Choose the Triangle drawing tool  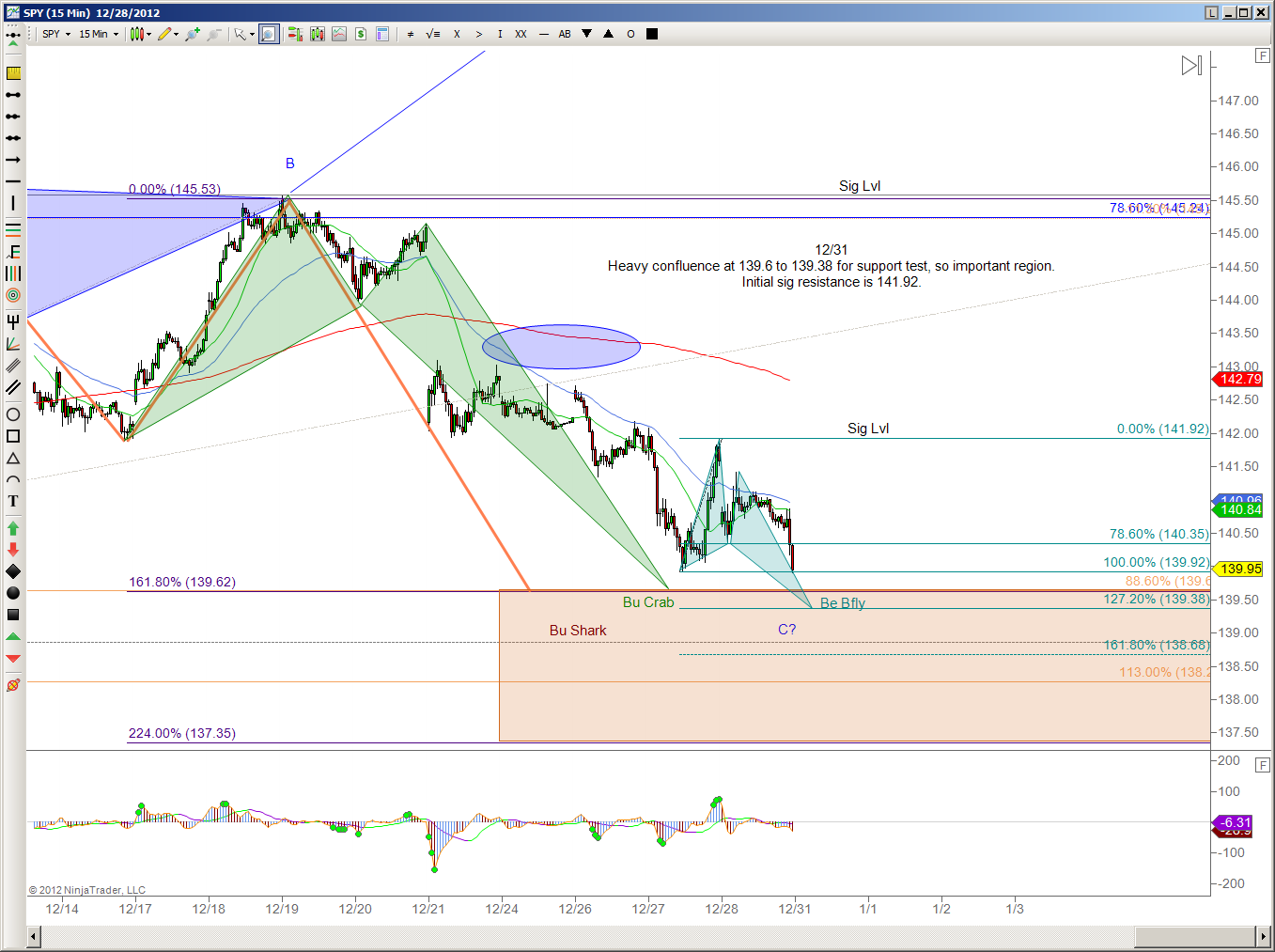(x=13, y=459)
